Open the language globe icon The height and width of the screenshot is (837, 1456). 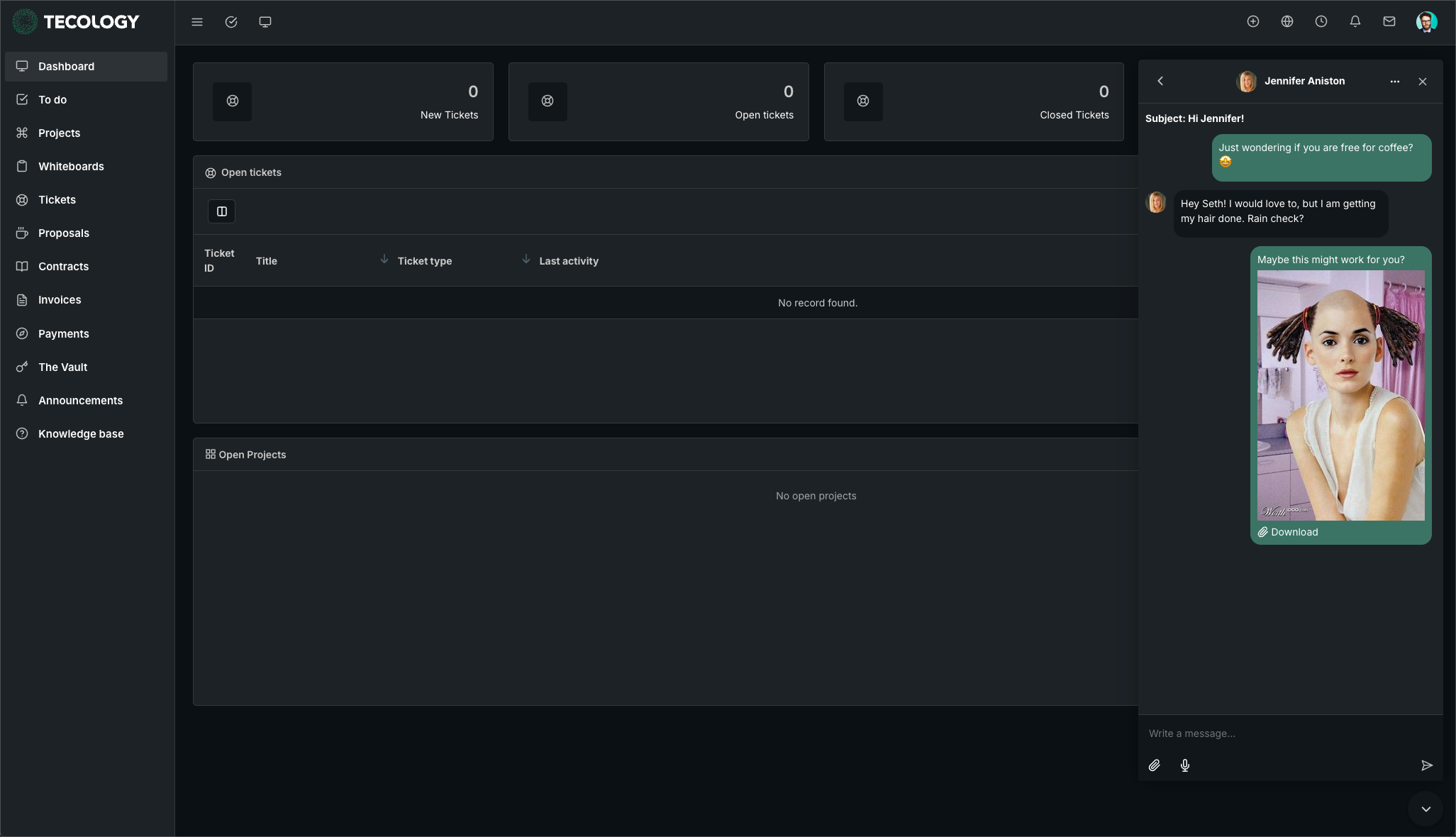pos(1286,22)
